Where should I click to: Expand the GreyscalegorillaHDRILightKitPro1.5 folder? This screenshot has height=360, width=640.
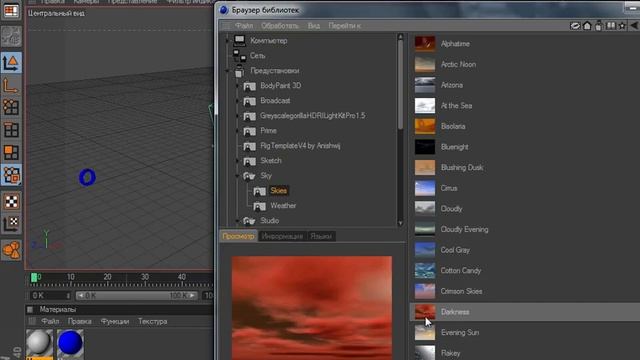point(238,116)
